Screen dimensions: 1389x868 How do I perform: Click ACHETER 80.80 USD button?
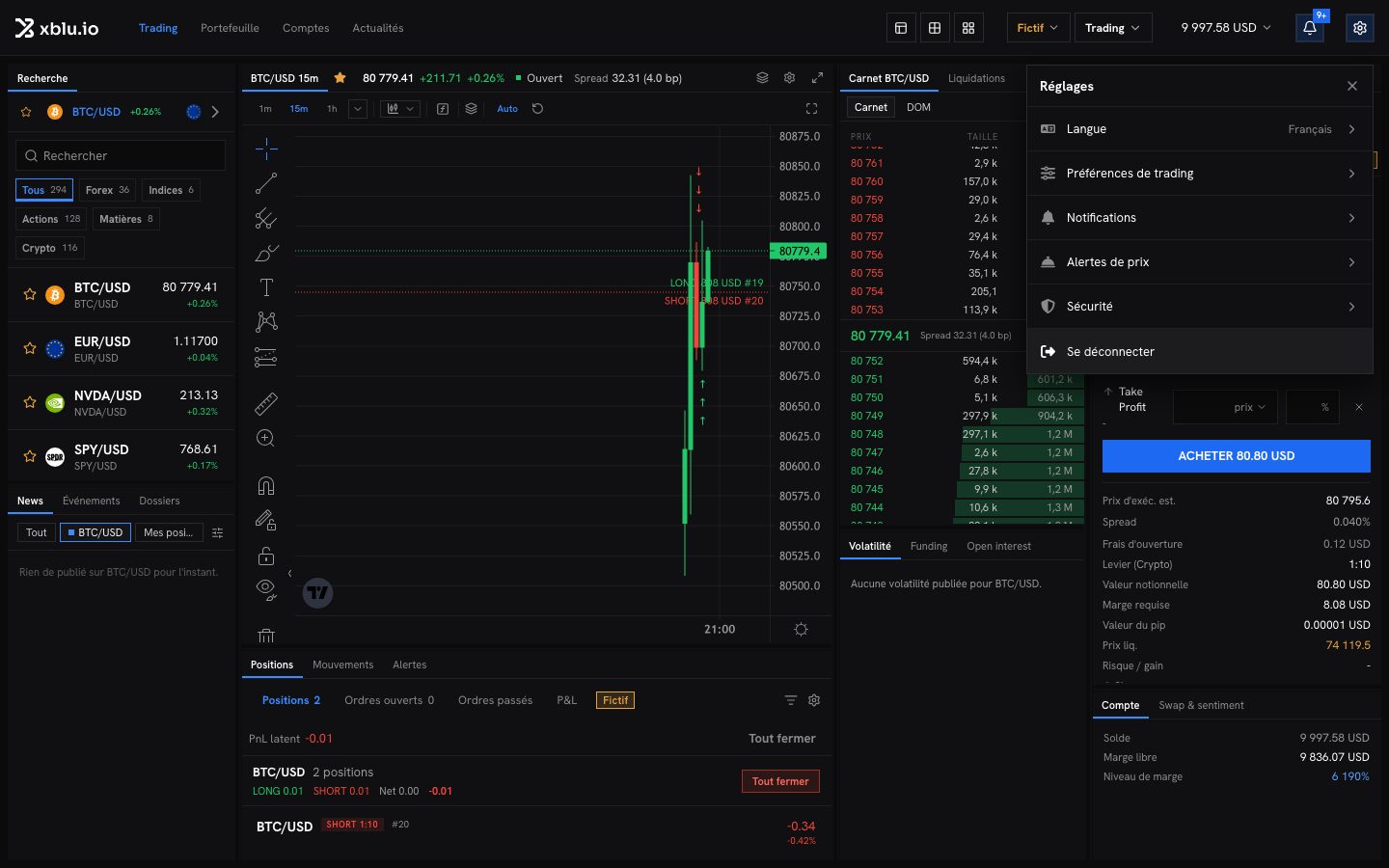1237,456
